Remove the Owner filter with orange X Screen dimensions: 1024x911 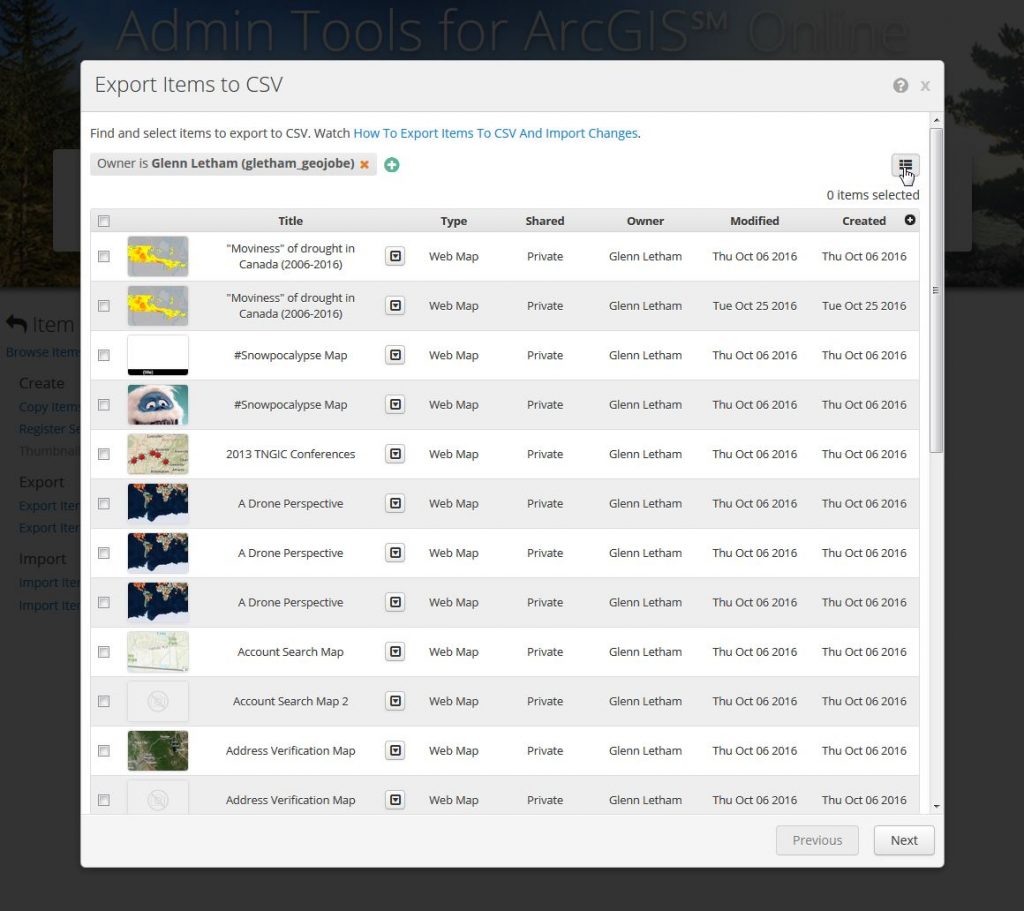[365, 164]
